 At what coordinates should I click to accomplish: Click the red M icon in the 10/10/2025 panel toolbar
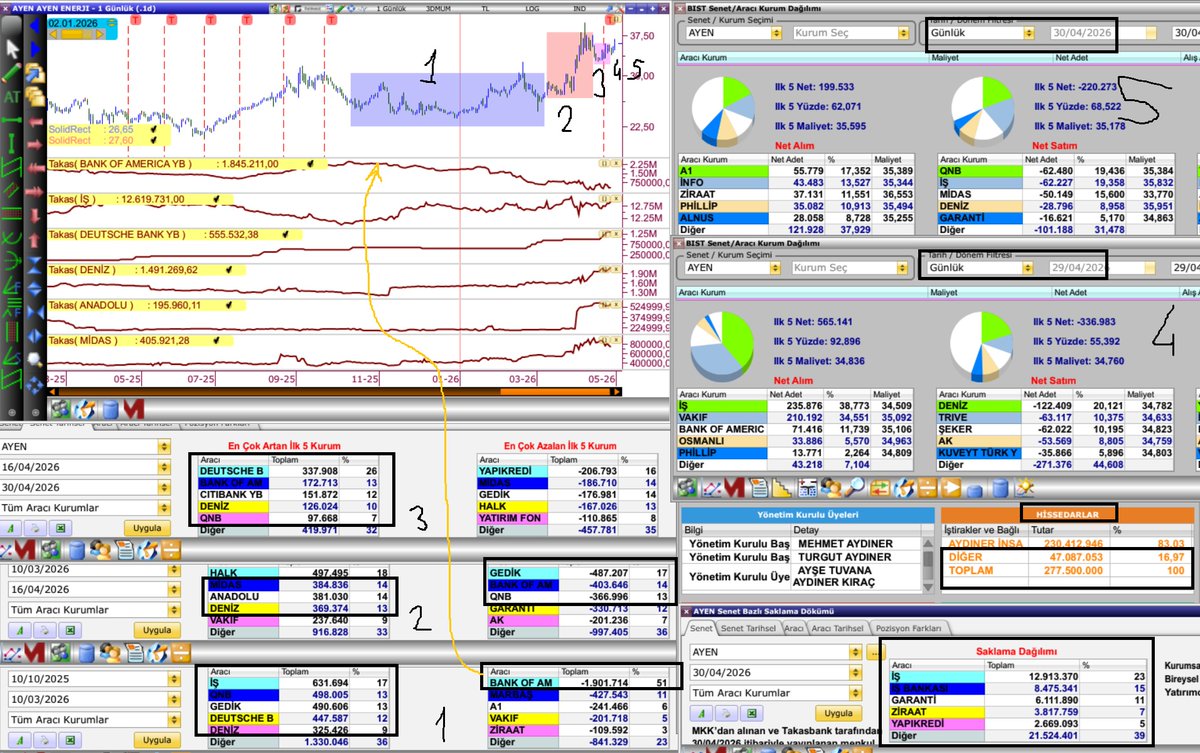pyautogui.click(x=34, y=653)
